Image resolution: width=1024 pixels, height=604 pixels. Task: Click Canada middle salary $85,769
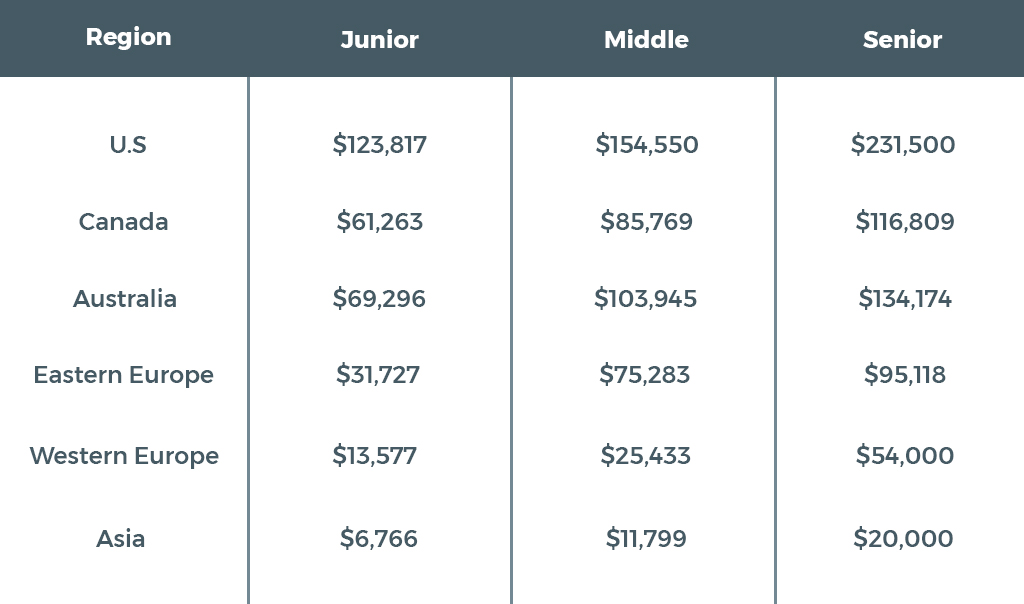pyautogui.click(x=646, y=221)
